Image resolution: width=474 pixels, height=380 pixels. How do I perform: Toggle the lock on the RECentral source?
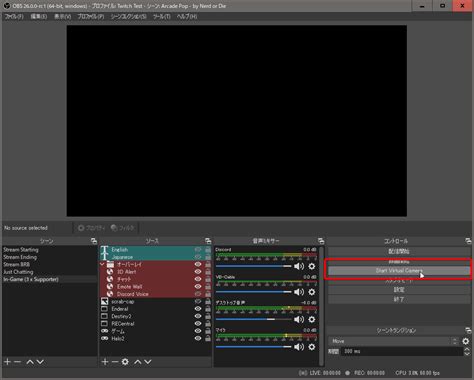tap(208, 323)
